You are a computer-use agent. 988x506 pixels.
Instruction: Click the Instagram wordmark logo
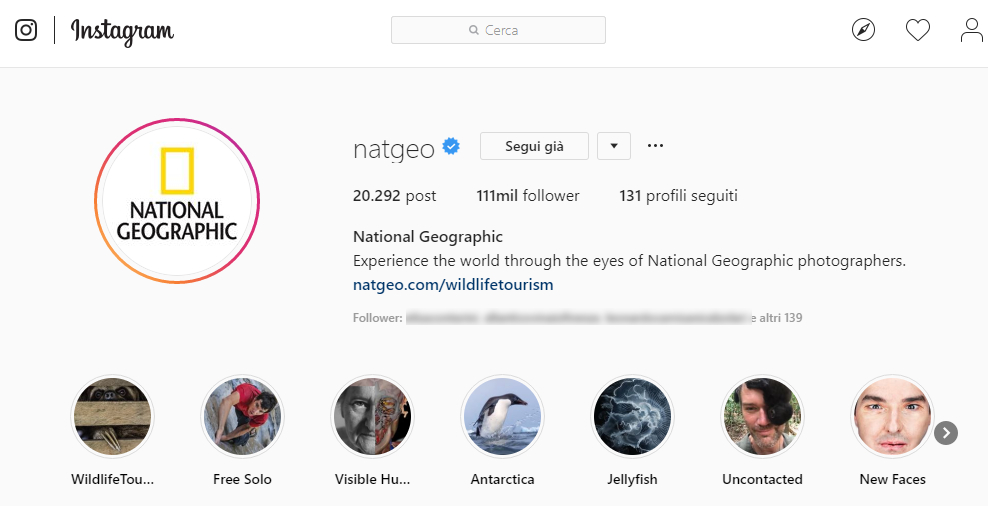(x=122, y=31)
